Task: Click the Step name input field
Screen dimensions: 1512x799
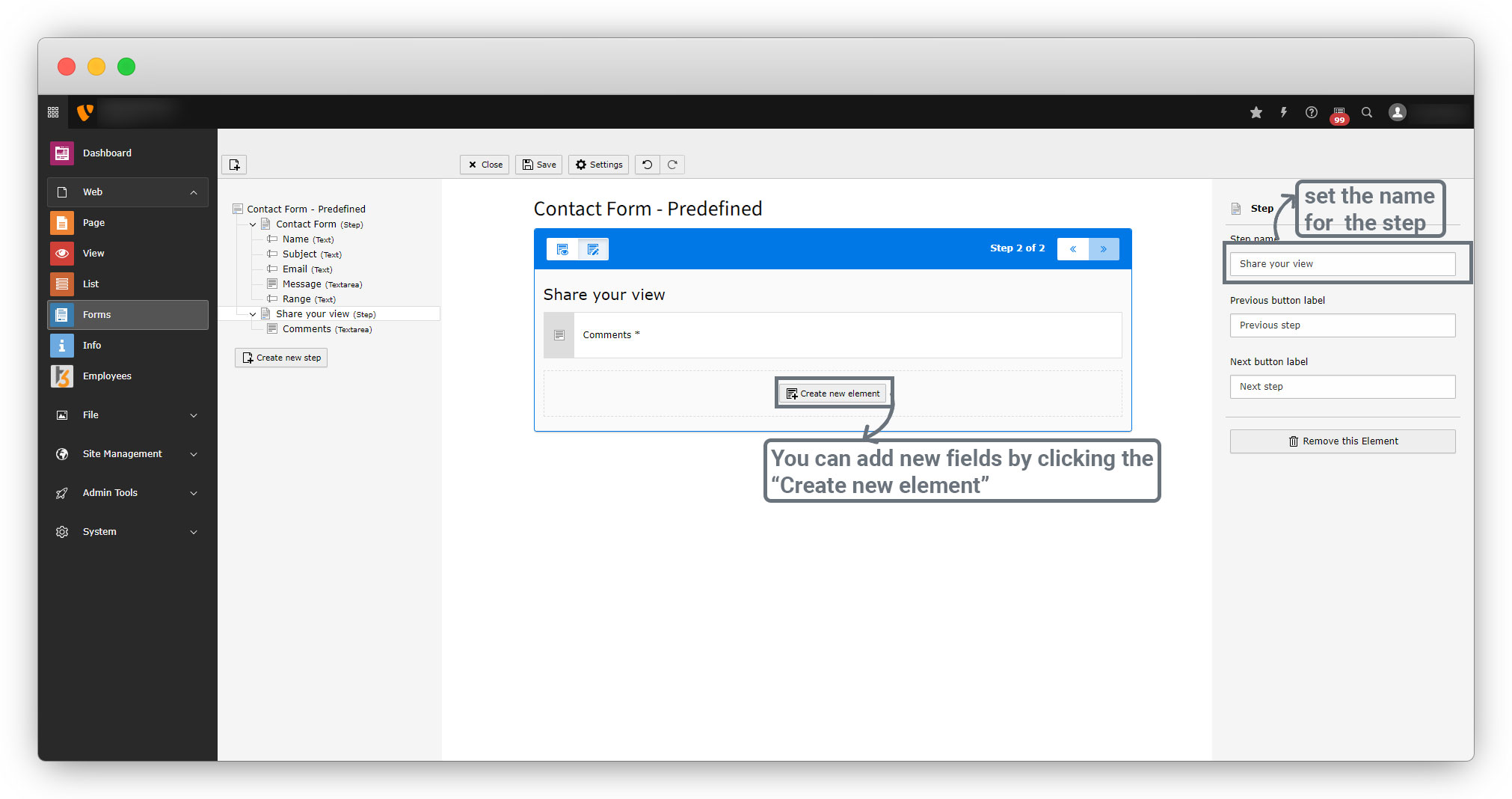Action: coord(1342,264)
